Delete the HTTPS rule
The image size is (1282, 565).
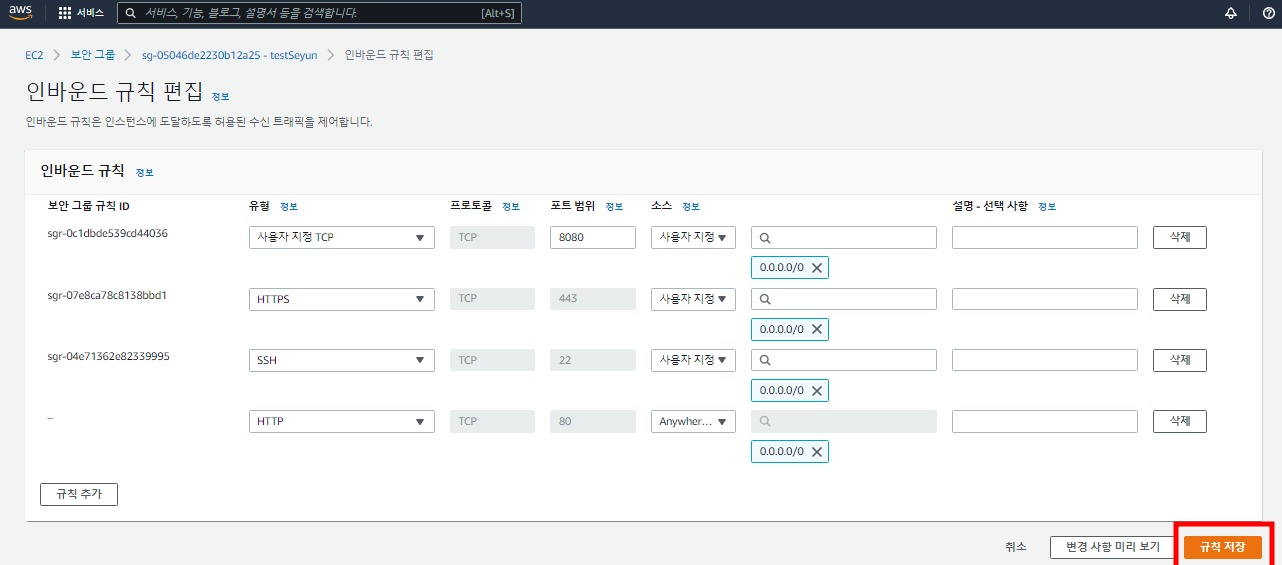(x=1180, y=299)
